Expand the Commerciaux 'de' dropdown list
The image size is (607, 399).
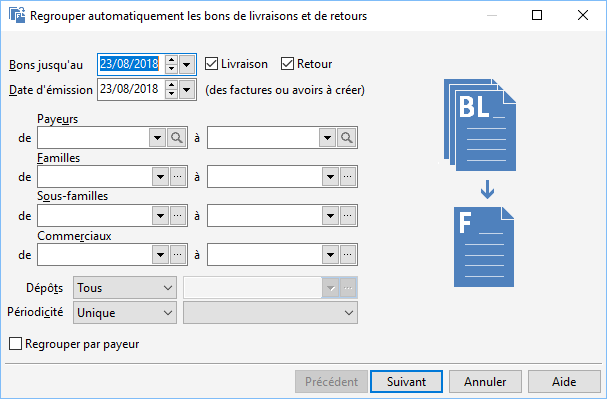tap(160, 254)
